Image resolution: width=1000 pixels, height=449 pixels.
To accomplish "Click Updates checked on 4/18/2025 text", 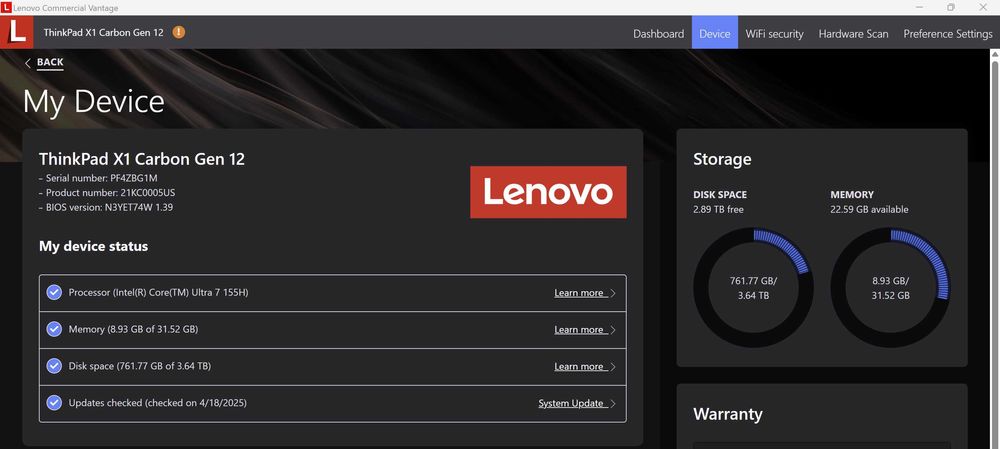I will (158, 403).
